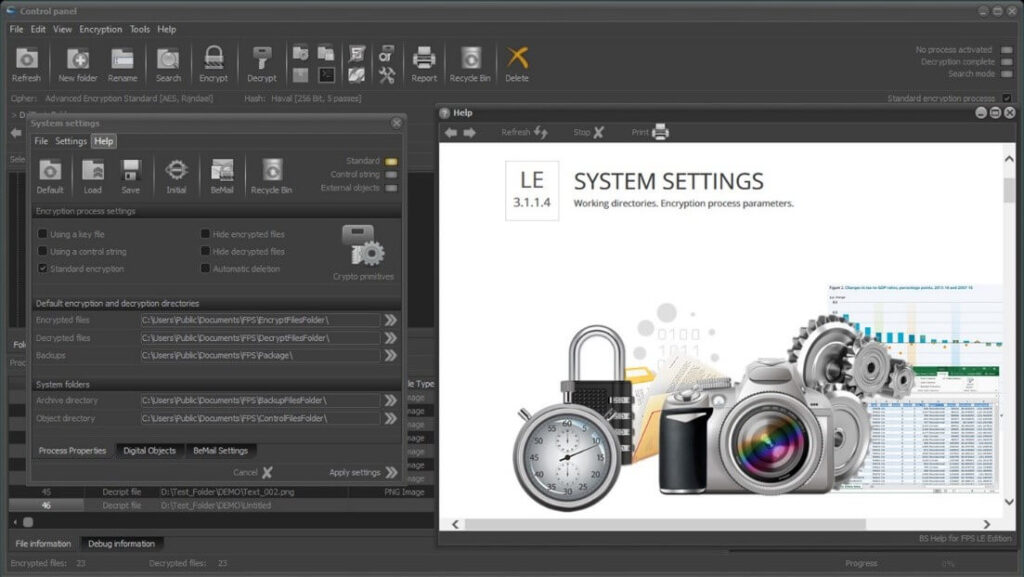The height and width of the screenshot is (577, 1024).
Task: Browse for Archive directory arrow
Action: tap(391, 400)
